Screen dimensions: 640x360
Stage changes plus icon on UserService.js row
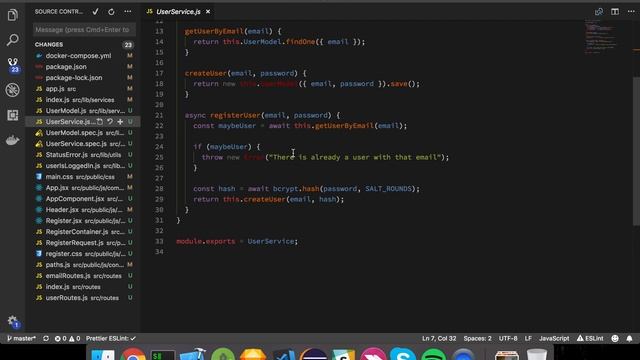pos(120,122)
